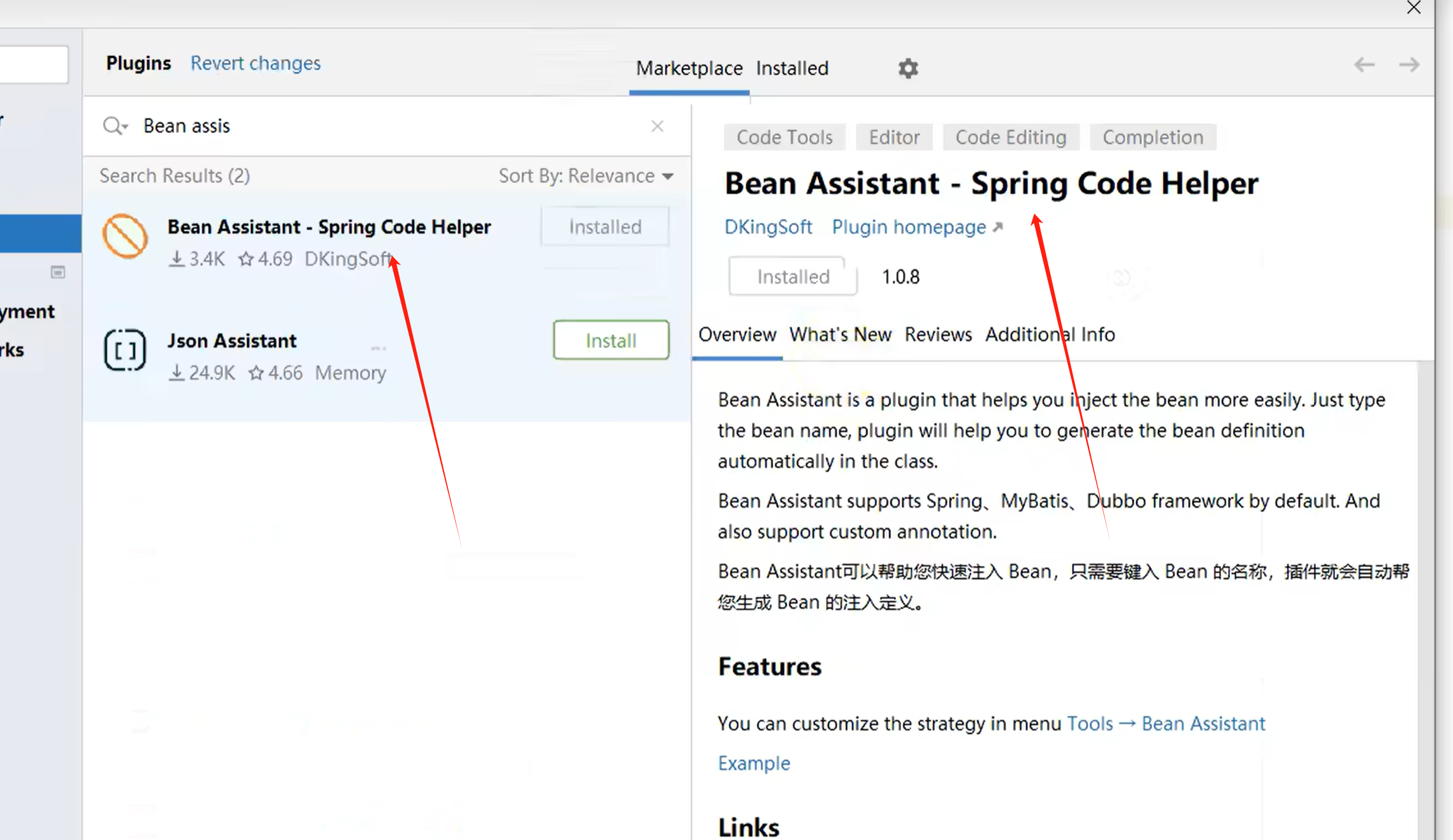Screen dimensions: 1453x840
Task: Click the Editor tag
Action: click(894, 137)
